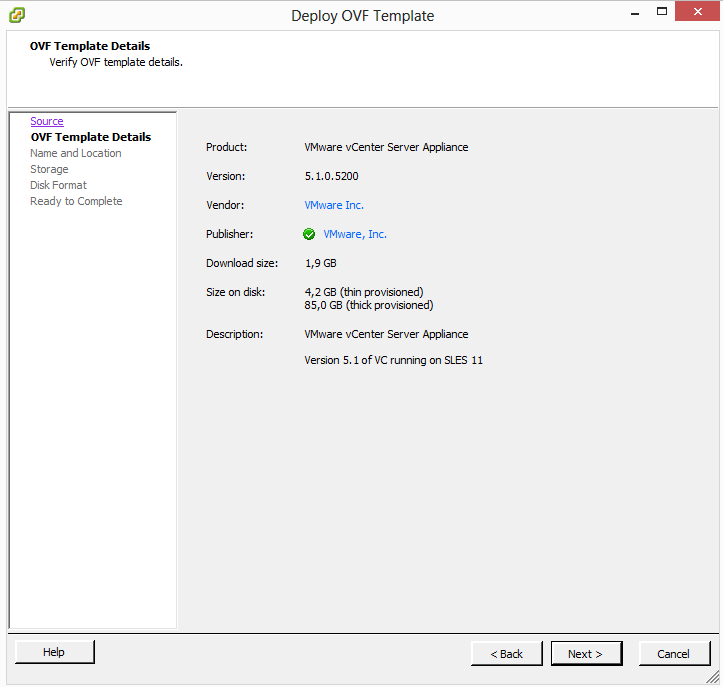Click the resize grip at window corner
The height and width of the screenshot is (687, 723).
(x=713, y=677)
